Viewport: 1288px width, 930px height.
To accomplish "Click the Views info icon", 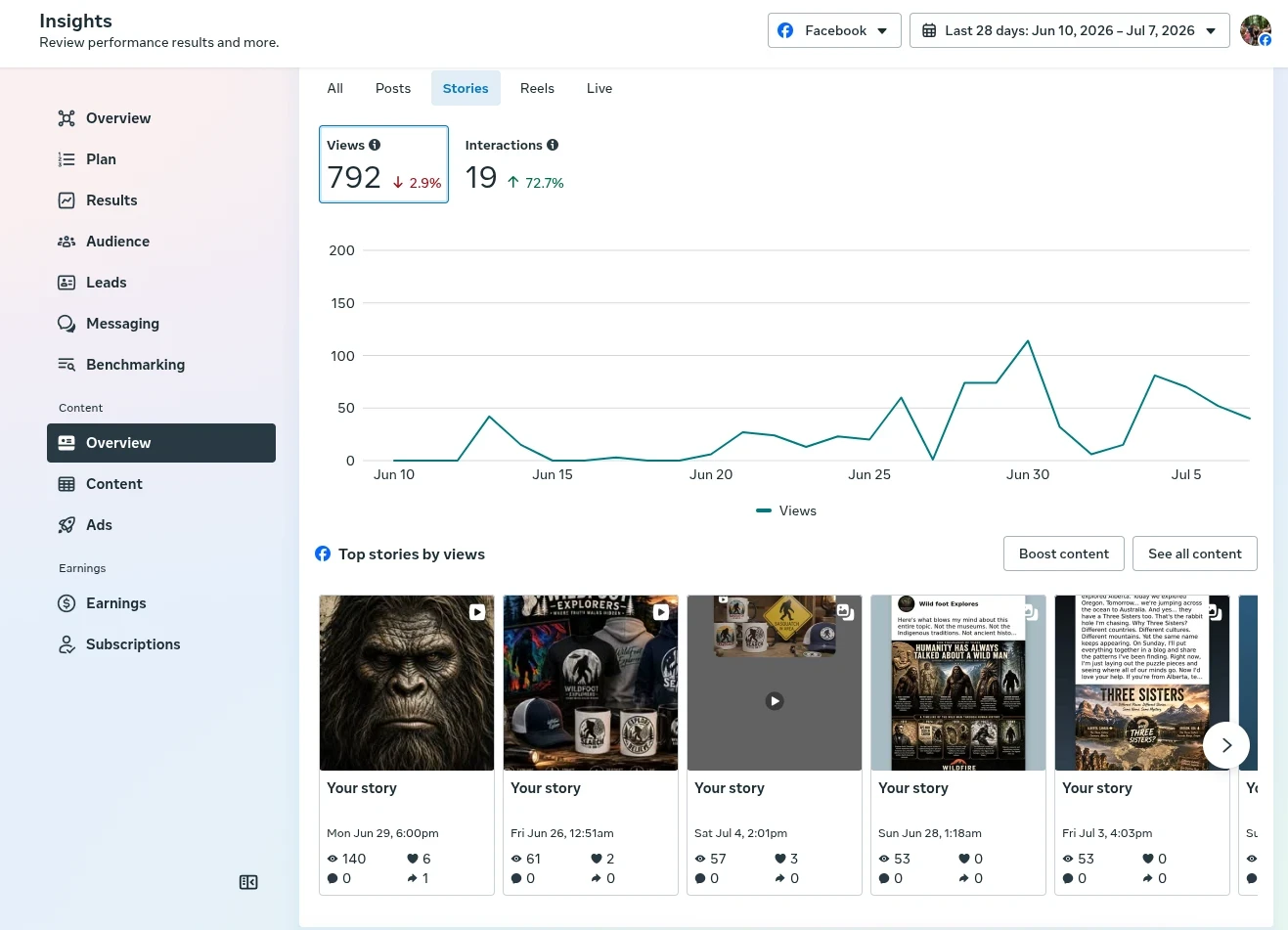I will [375, 145].
